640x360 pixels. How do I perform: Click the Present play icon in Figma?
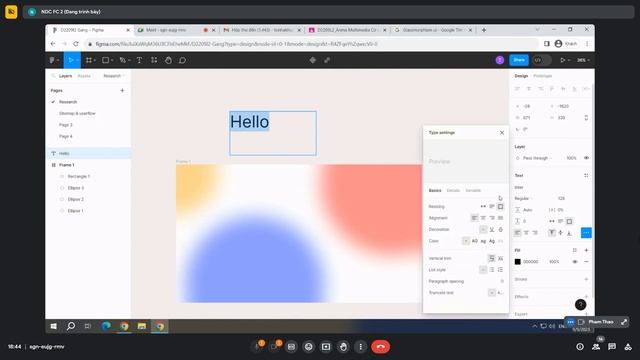[563, 60]
